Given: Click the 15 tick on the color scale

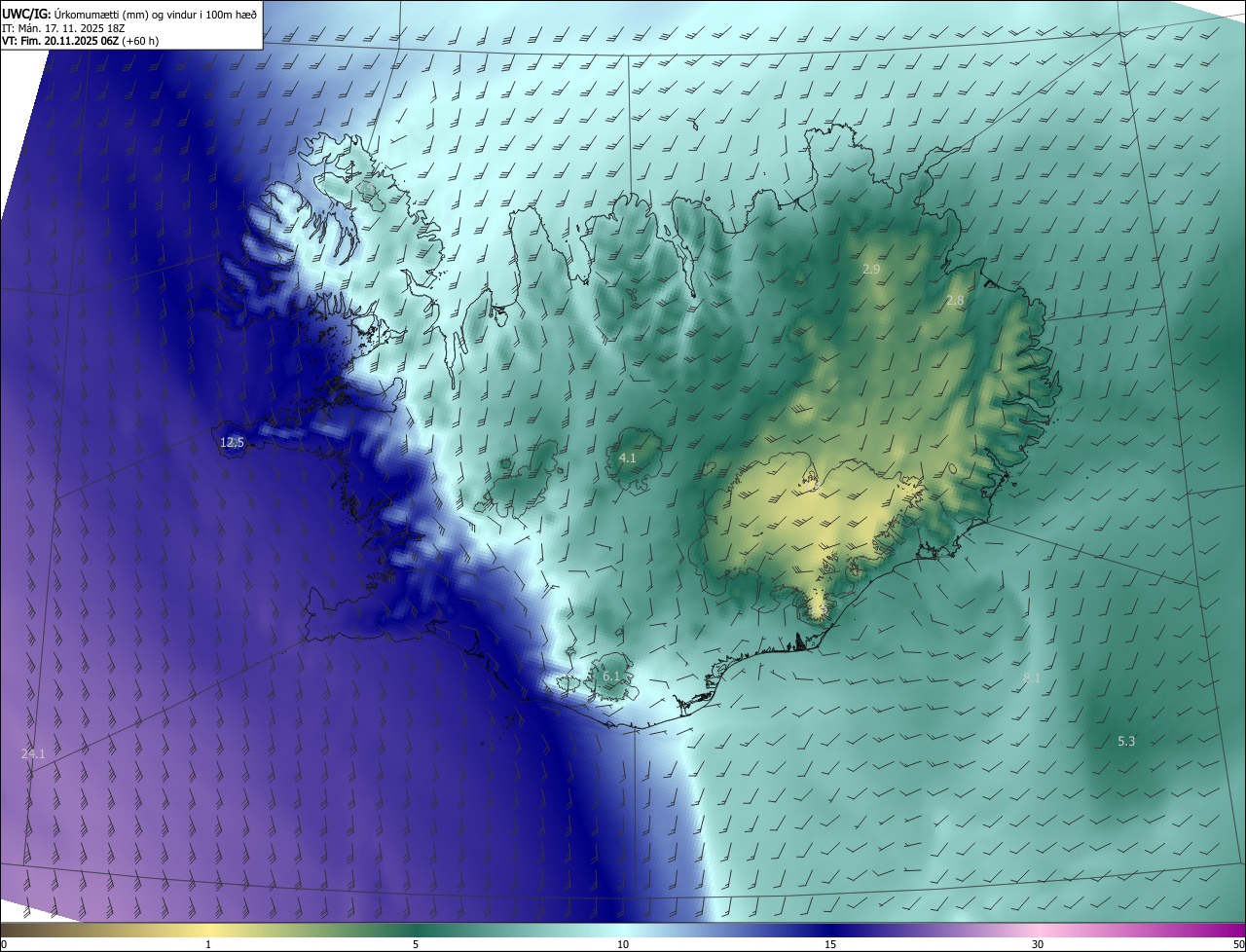Looking at the screenshot, I should click(830, 944).
